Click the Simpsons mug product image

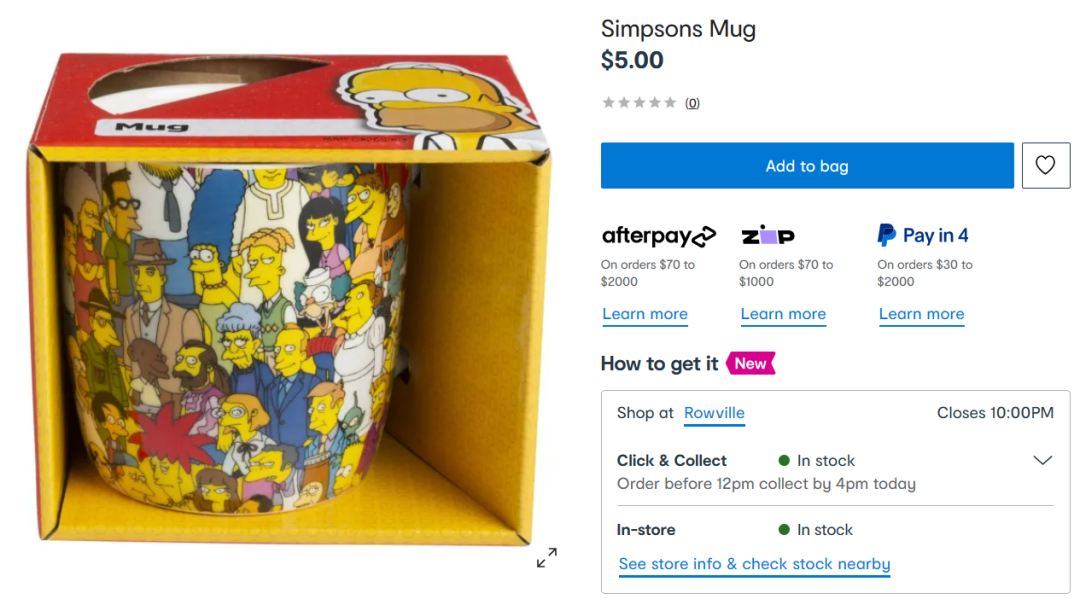(x=289, y=300)
